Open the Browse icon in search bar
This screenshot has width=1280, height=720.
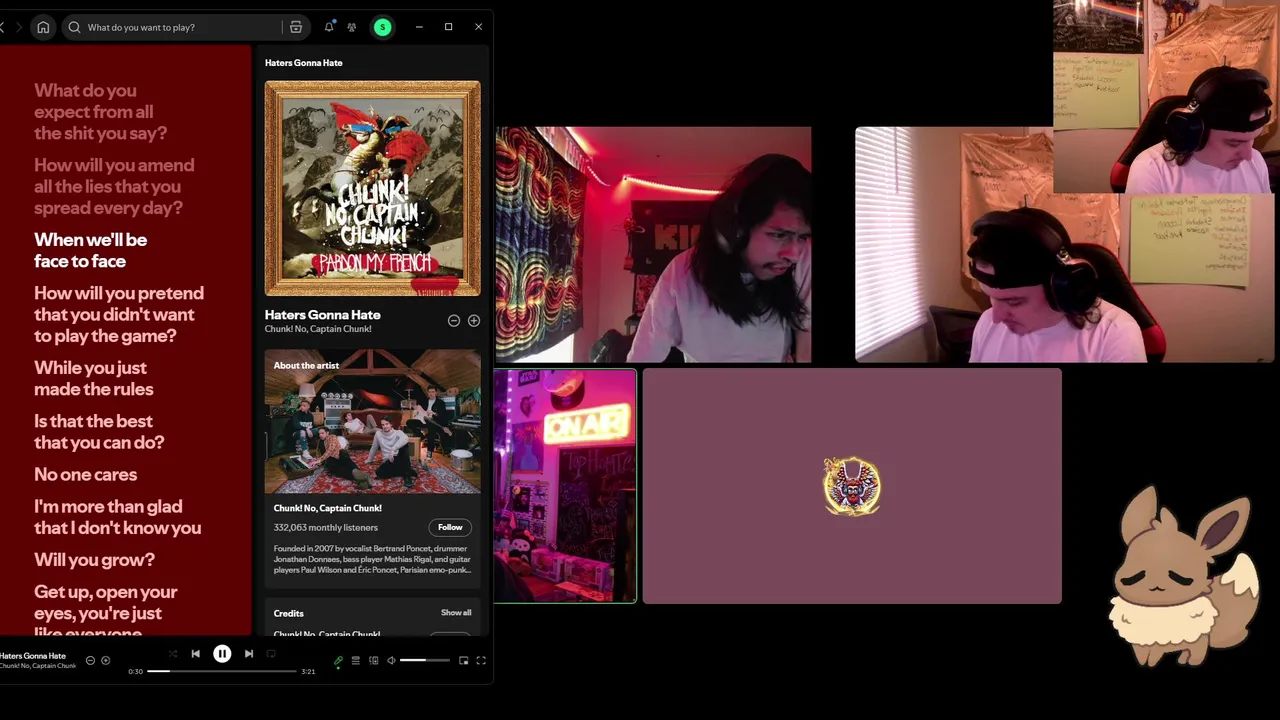(x=296, y=27)
